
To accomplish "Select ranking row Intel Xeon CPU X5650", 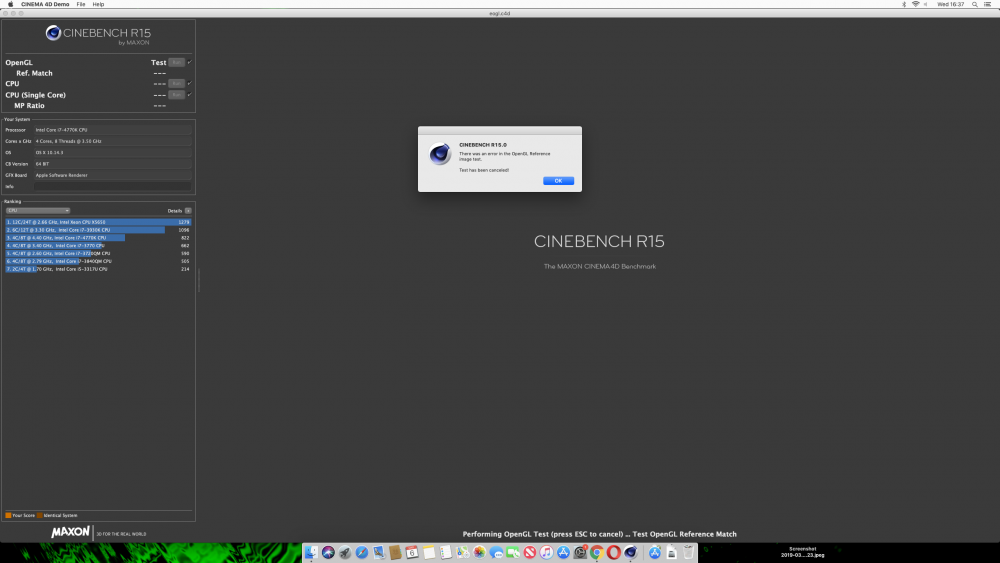I will tap(98, 222).
